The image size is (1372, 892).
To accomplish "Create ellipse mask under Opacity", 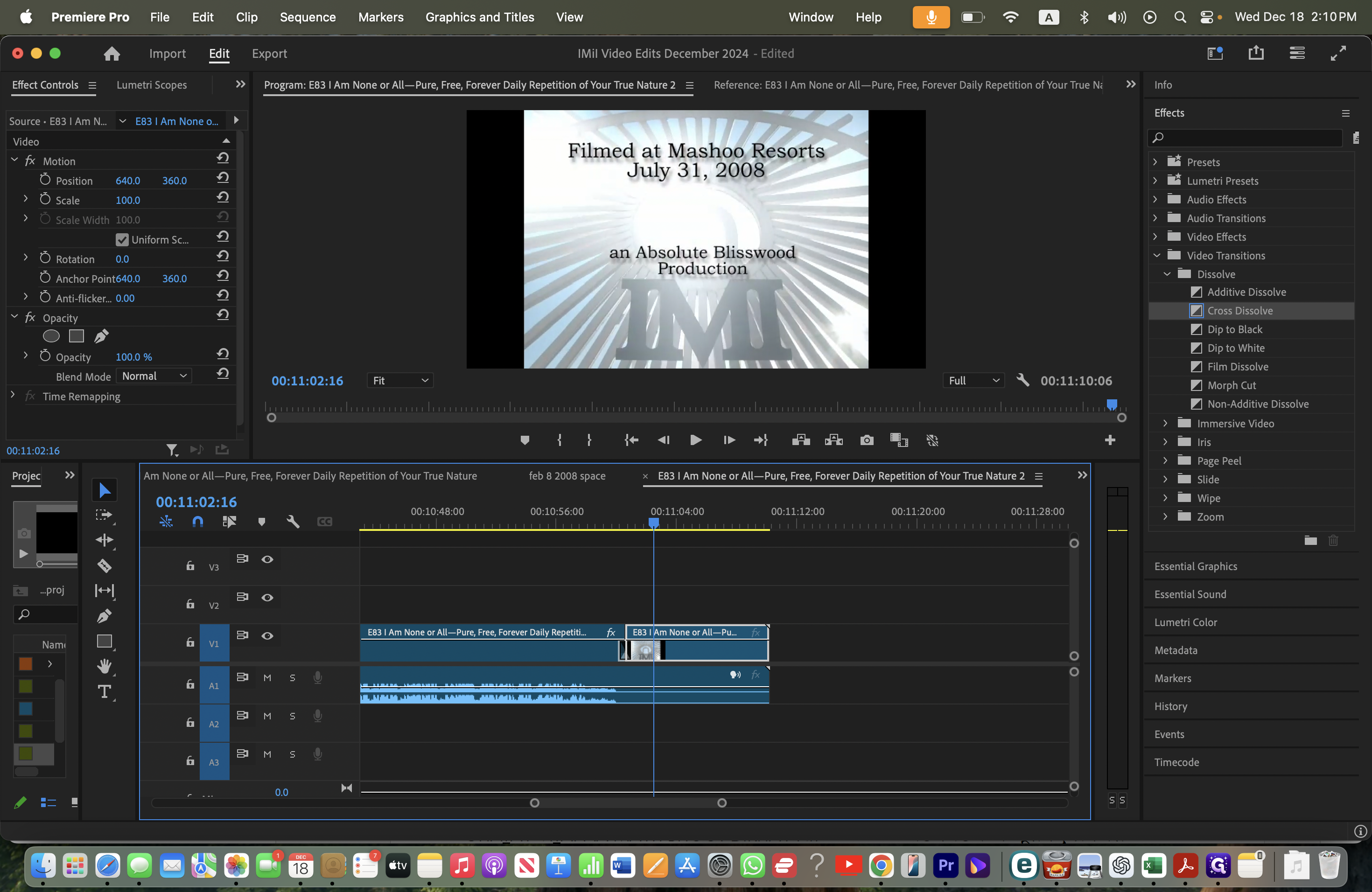I will tap(51, 336).
